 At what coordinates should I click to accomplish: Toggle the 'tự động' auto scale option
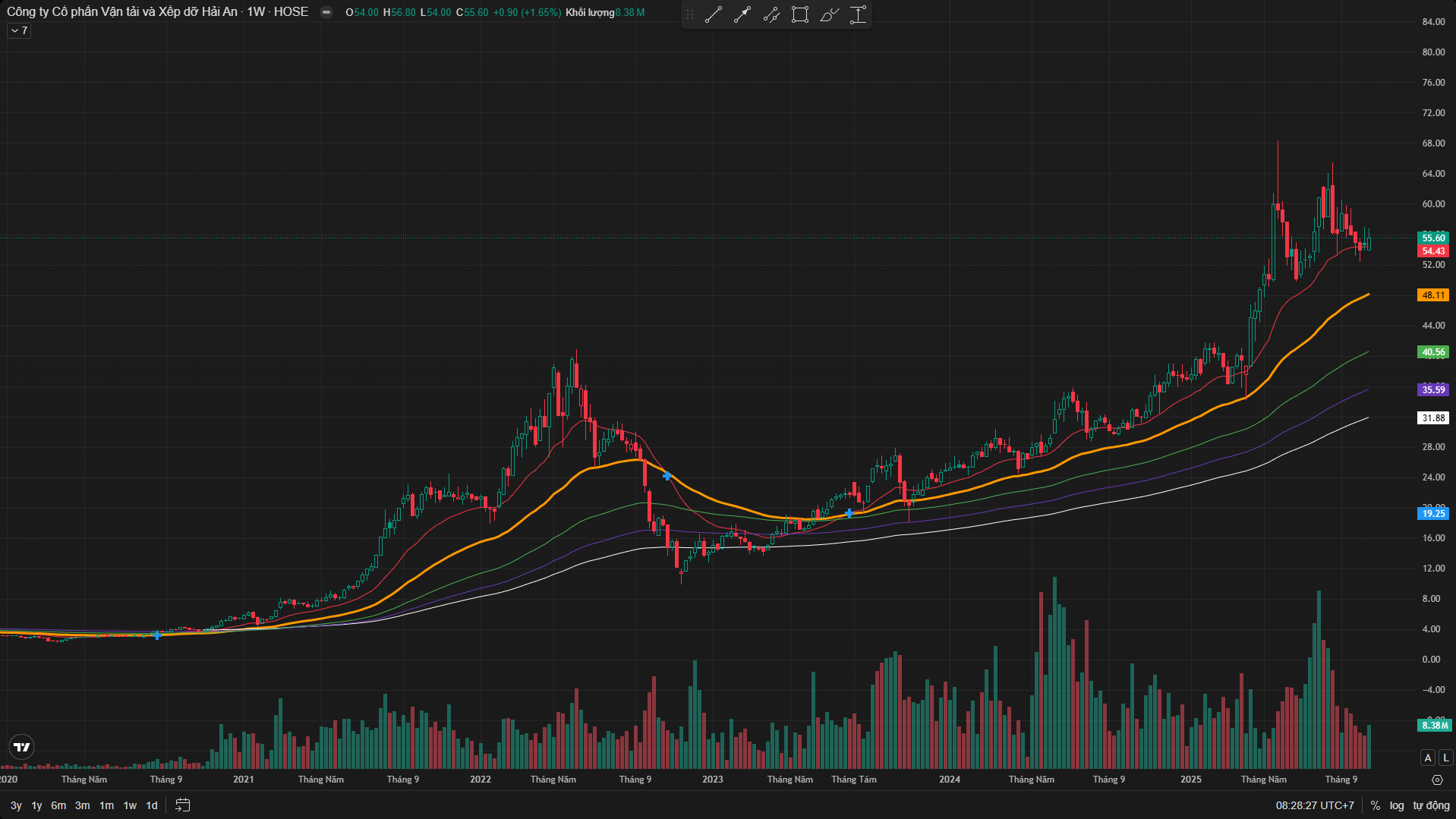[1431, 805]
